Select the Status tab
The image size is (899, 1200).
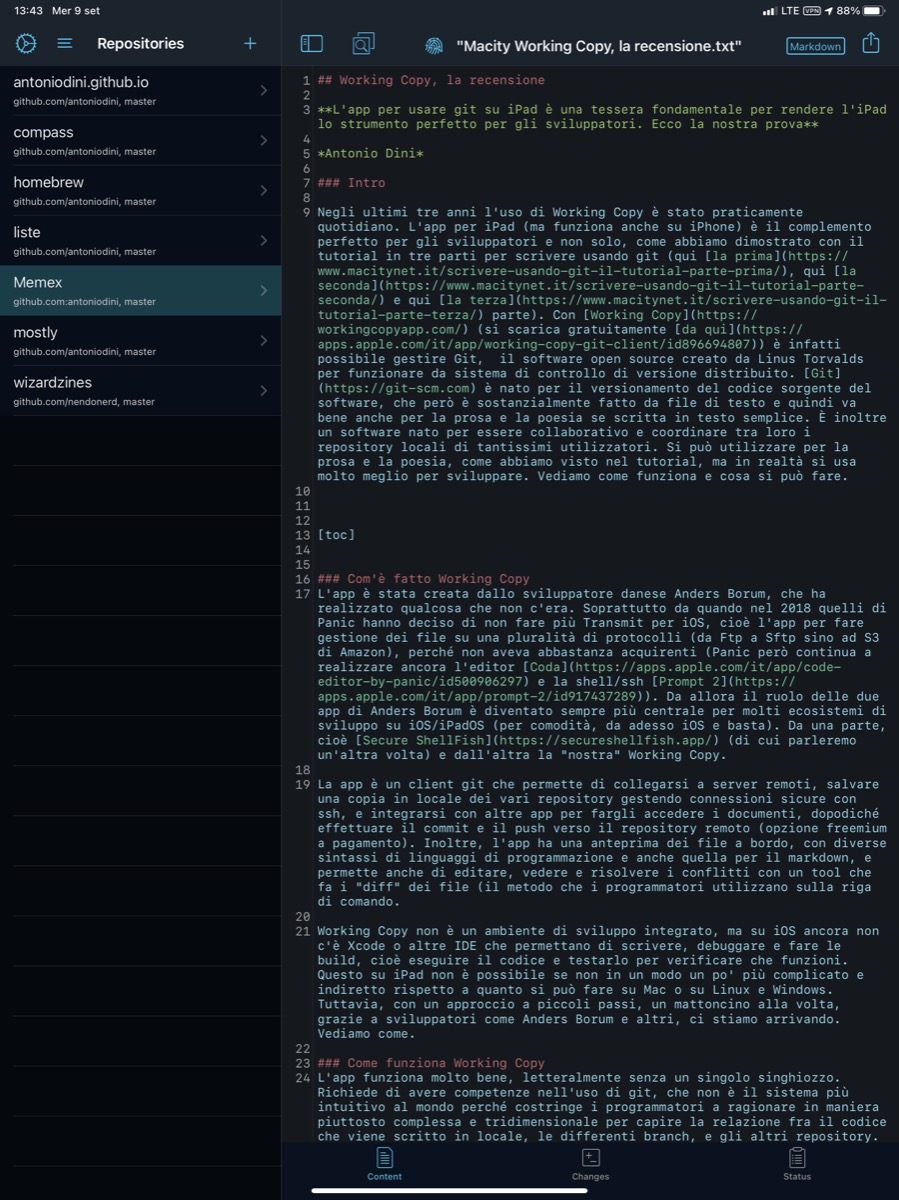click(x=797, y=1165)
